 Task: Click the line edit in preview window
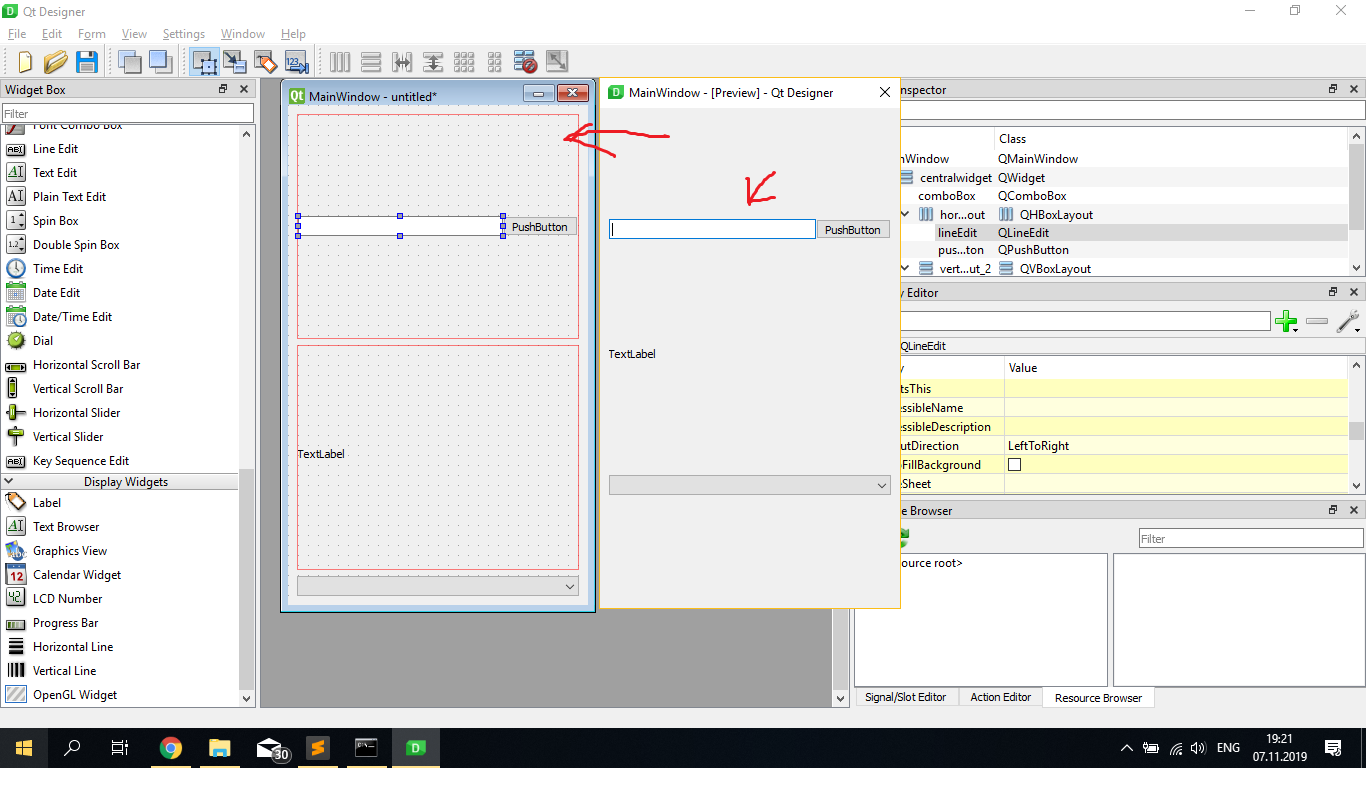[712, 229]
